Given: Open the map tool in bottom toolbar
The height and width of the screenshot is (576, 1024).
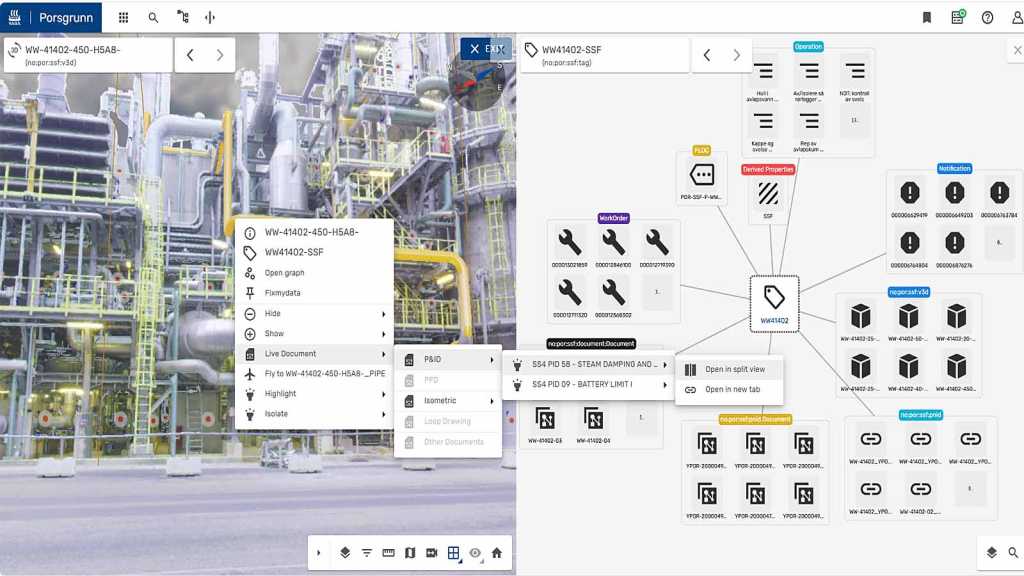Looking at the screenshot, I should click(x=410, y=552).
